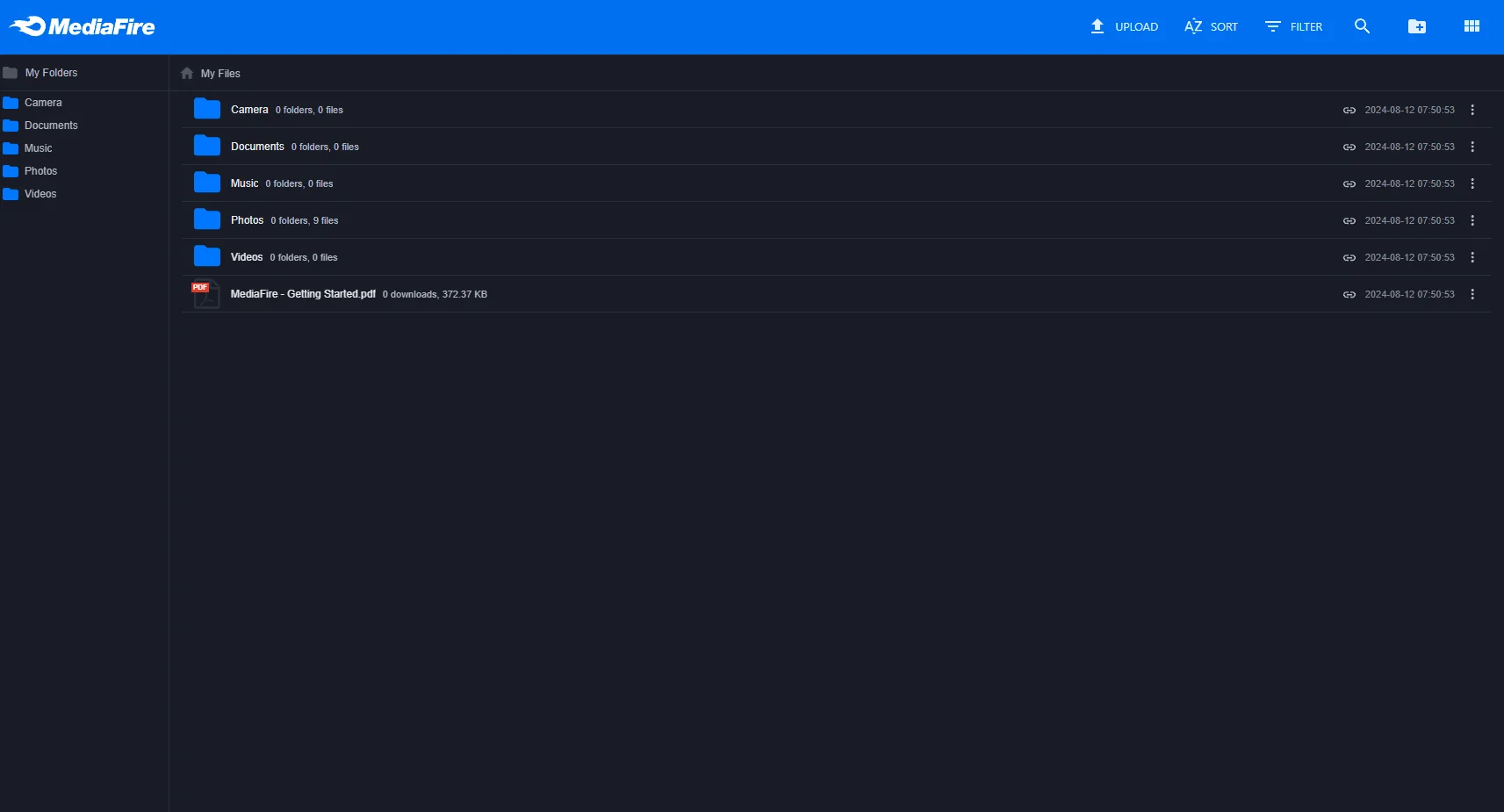Click the Photos folder icon in list

click(207, 219)
